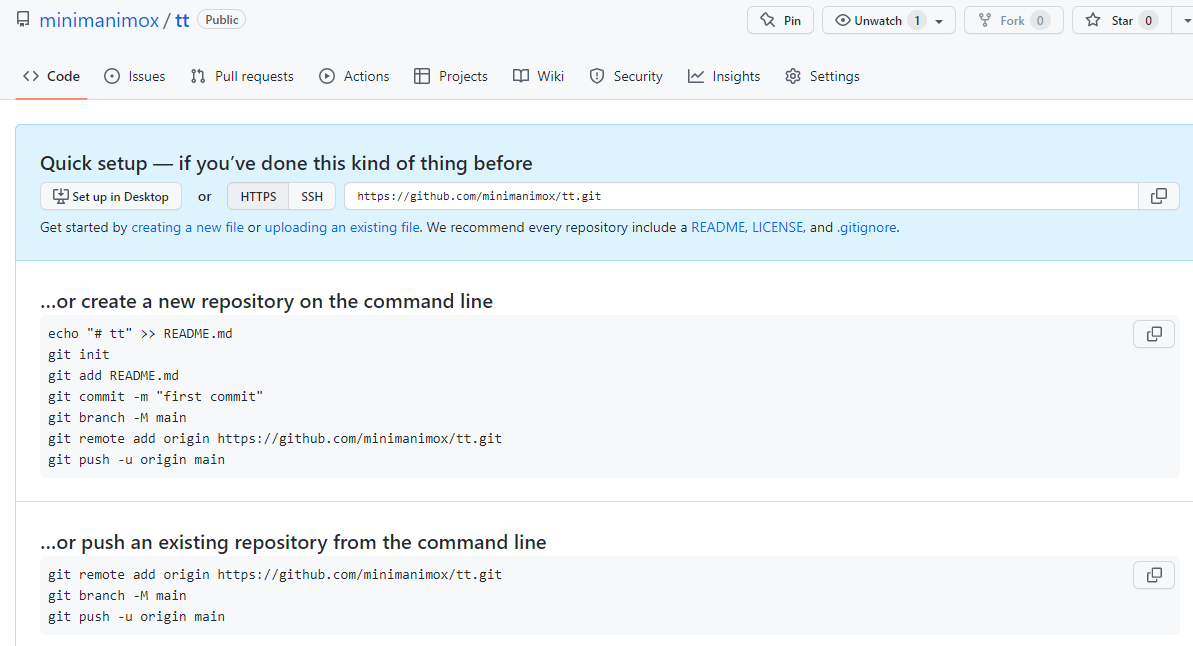Screen dimensions: 1193x646
Task: Click the Pin button
Action: pos(780,21)
